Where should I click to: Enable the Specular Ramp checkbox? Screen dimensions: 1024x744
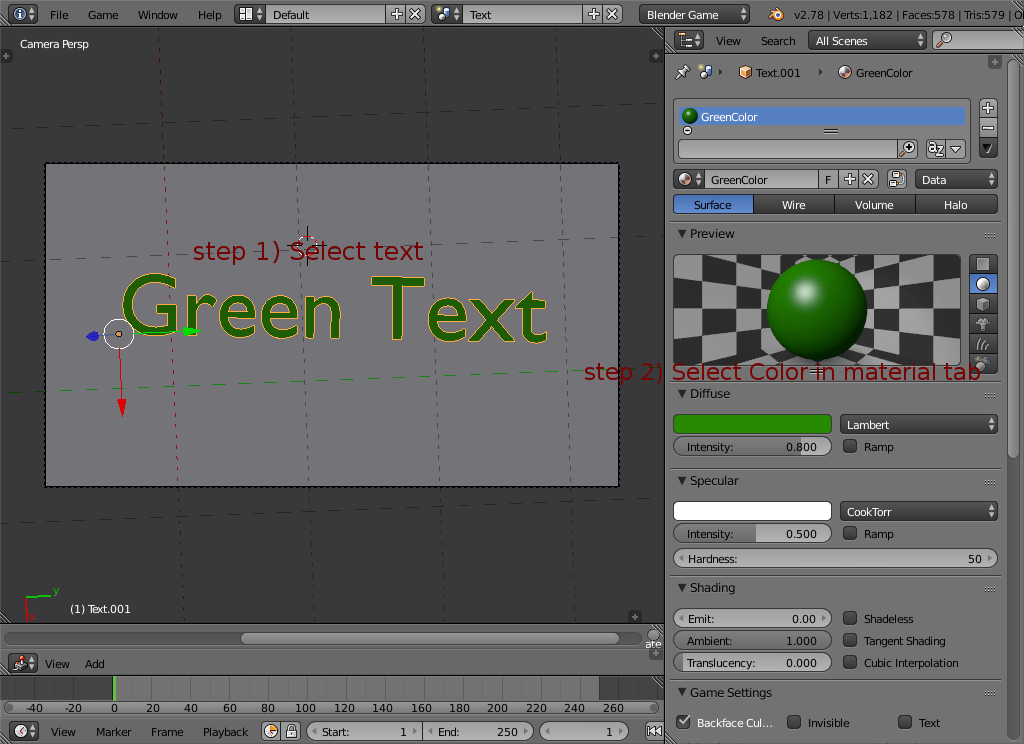(x=850, y=533)
